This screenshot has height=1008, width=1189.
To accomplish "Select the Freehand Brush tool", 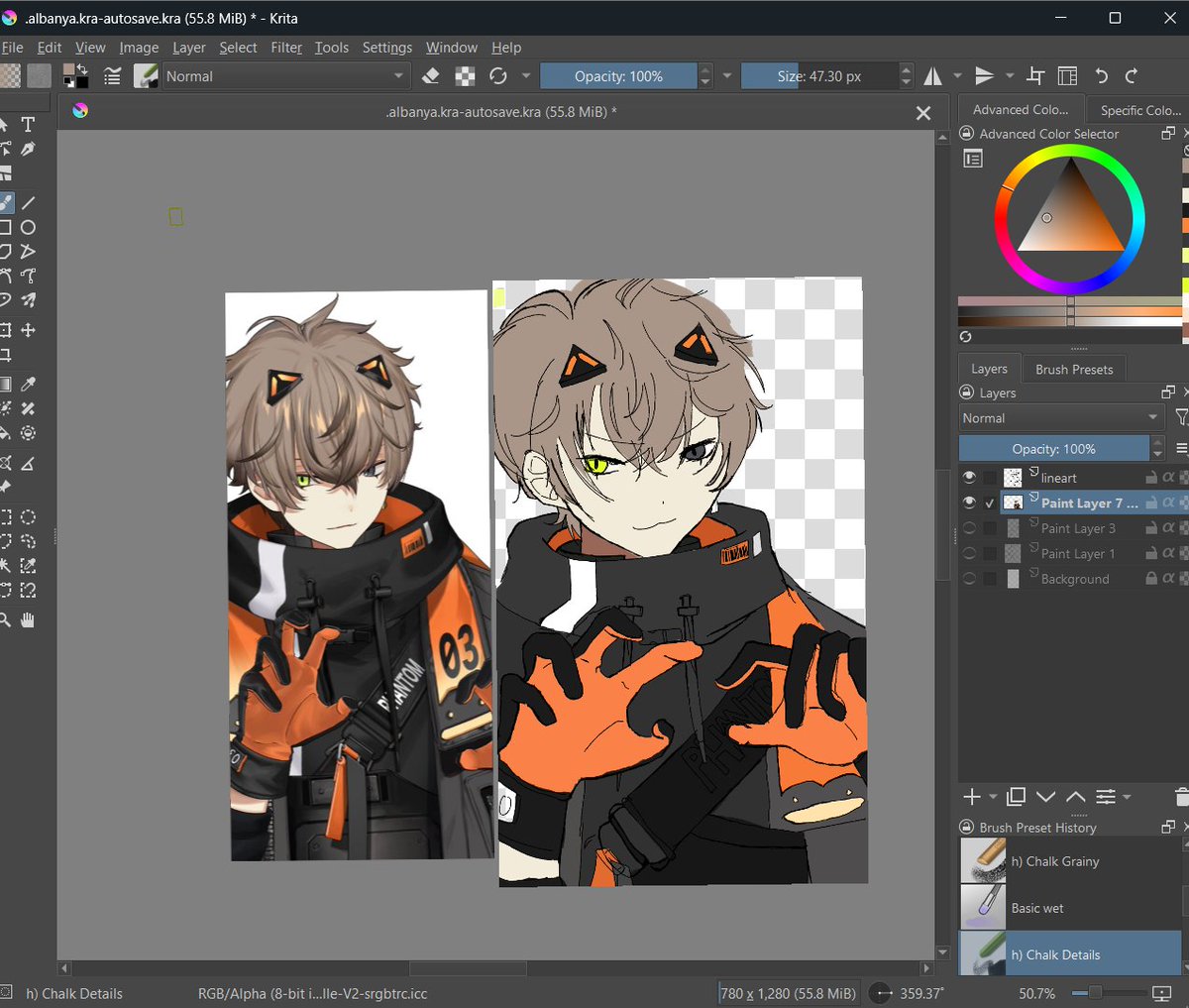I will (6, 202).
